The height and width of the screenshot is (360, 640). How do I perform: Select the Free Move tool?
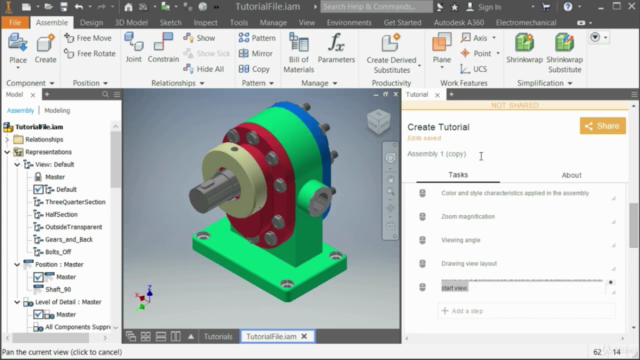tap(88, 38)
